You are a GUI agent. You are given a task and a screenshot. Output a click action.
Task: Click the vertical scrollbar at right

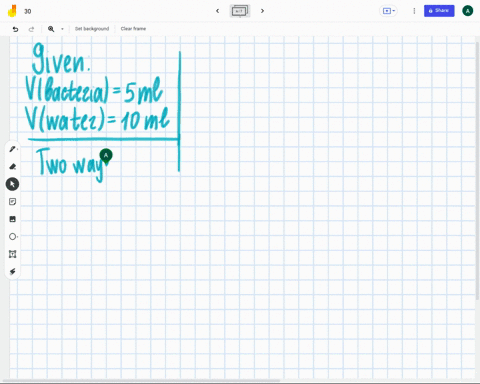[x=478, y=170]
